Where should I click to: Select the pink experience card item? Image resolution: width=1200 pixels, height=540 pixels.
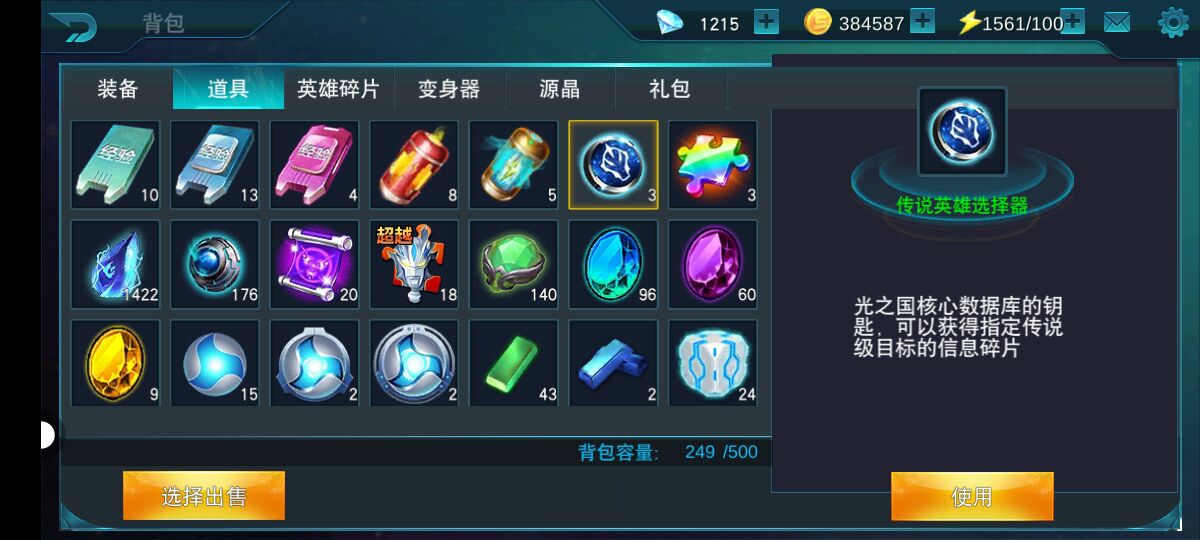[x=314, y=164]
